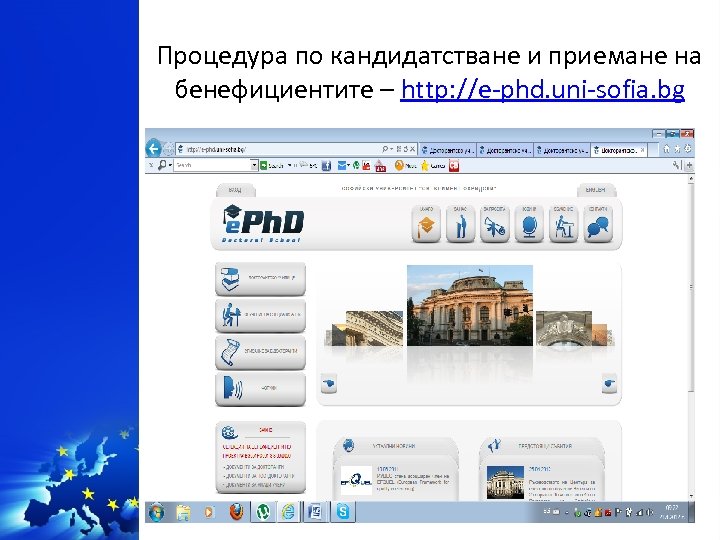The width and height of the screenshot is (720, 540).
Task: Click the ePhD Doctoral School logo
Action: [x=263, y=224]
